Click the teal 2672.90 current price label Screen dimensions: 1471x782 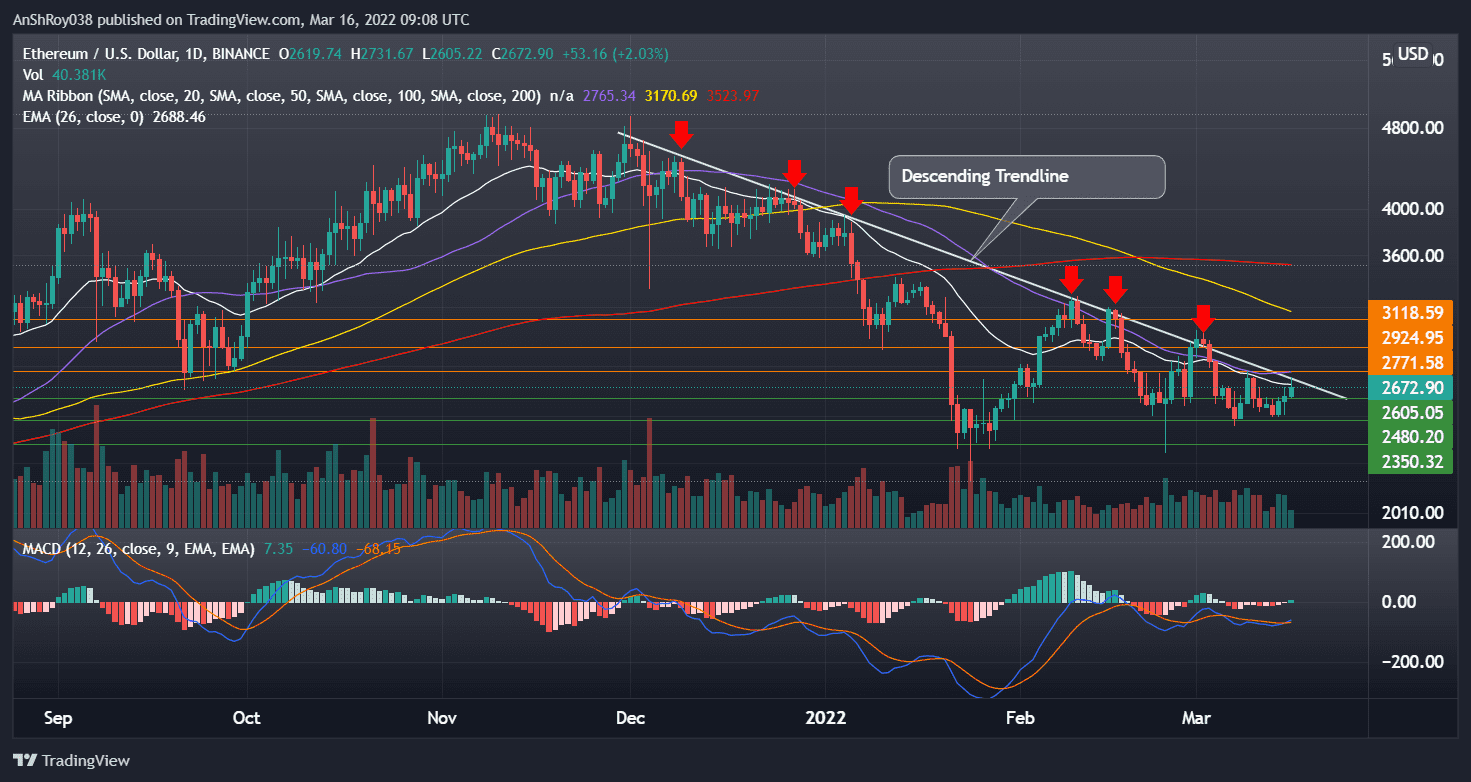pyautogui.click(x=1410, y=388)
